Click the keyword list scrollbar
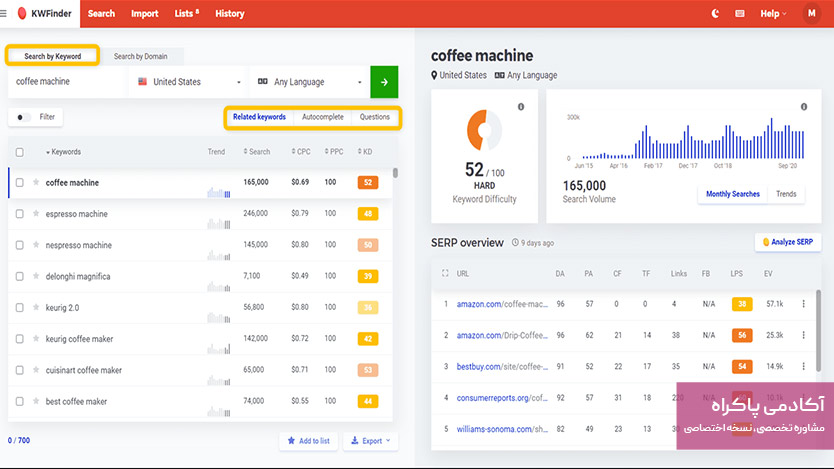Image resolution: width=834 pixels, height=469 pixels. click(395, 173)
